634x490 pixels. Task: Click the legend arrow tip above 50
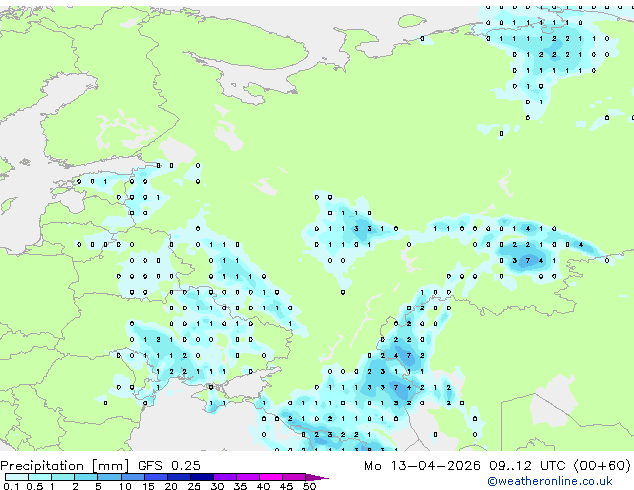pos(317,477)
